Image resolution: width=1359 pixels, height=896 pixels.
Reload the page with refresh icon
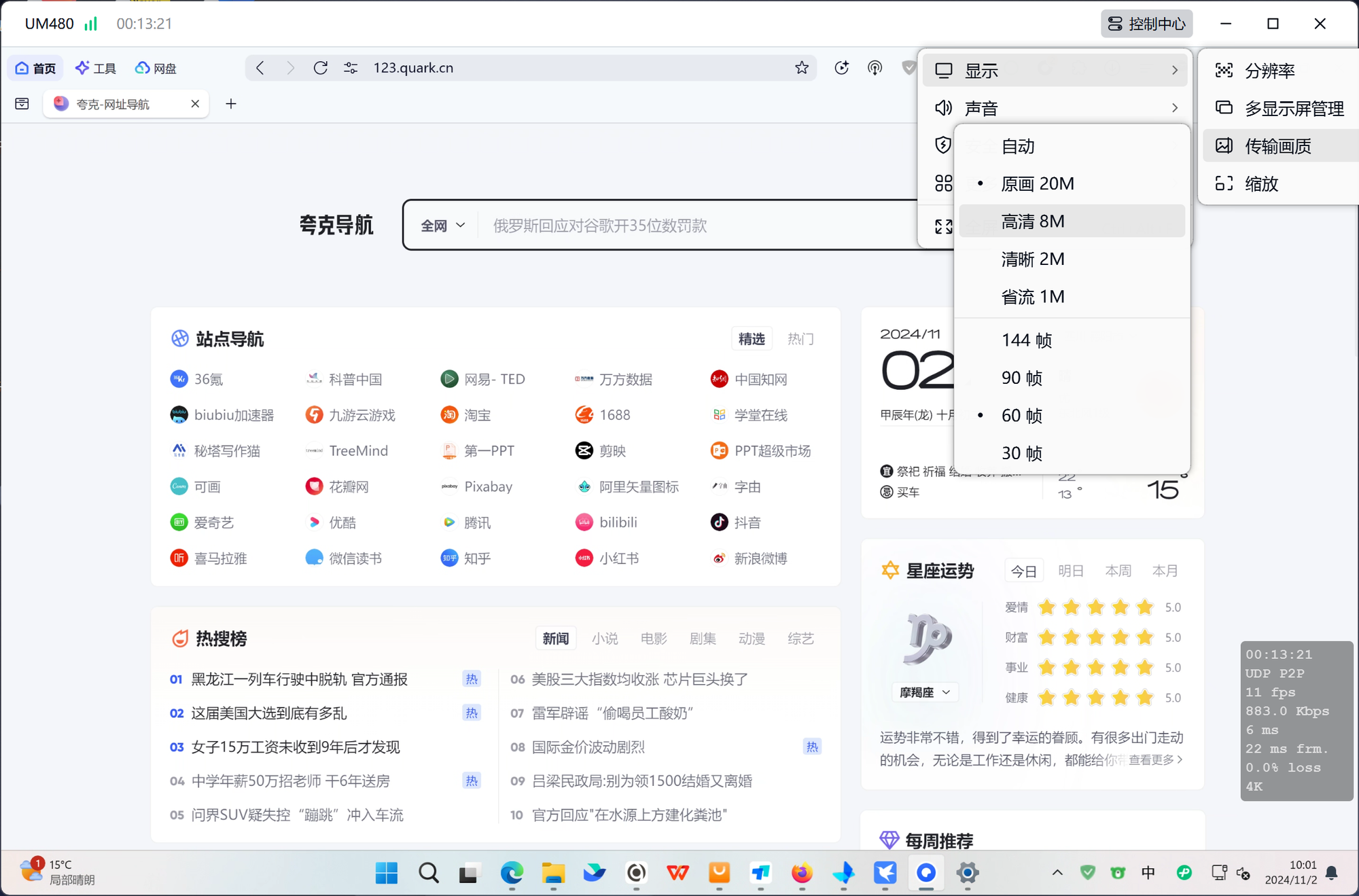coord(321,68)
